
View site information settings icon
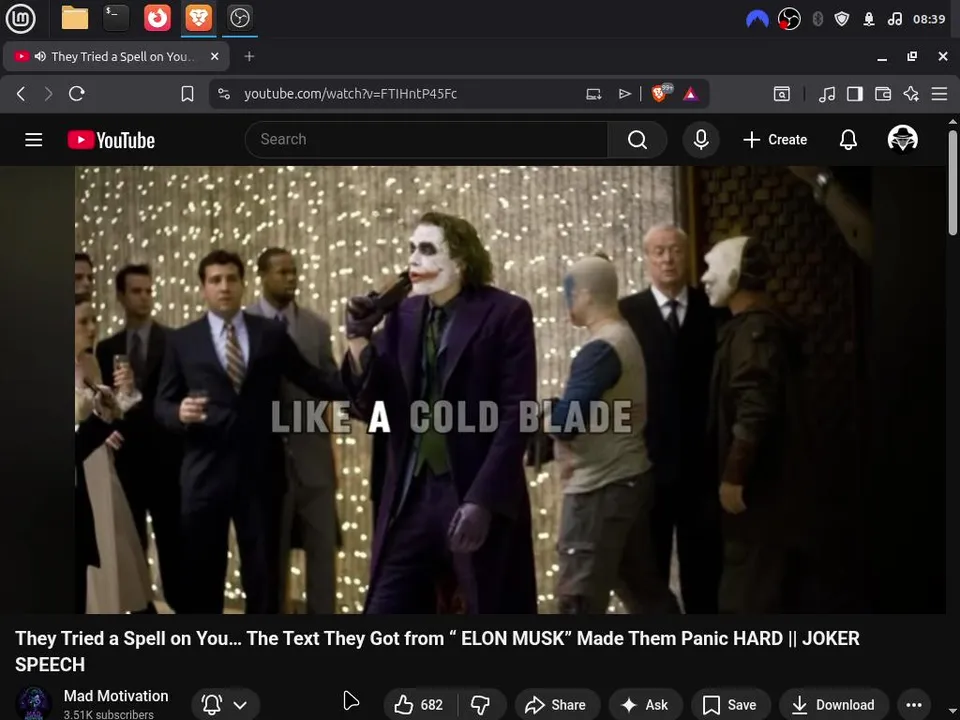[224, 94]
